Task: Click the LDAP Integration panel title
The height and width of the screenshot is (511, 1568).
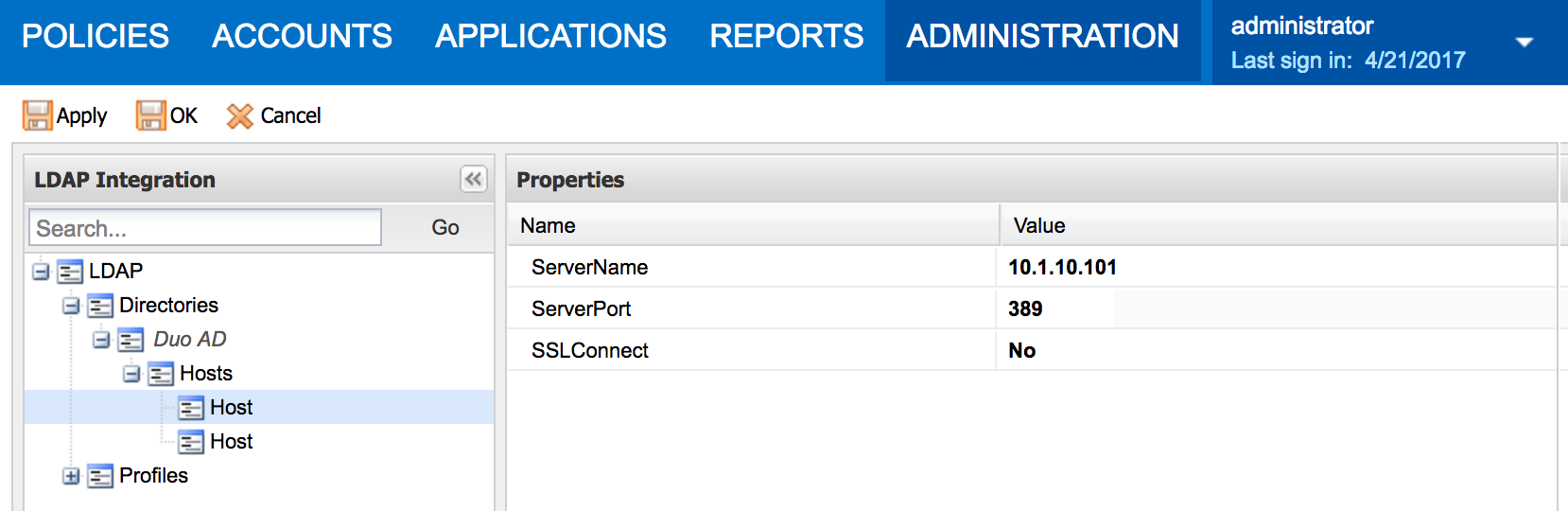Action: (x=125, y=180)
